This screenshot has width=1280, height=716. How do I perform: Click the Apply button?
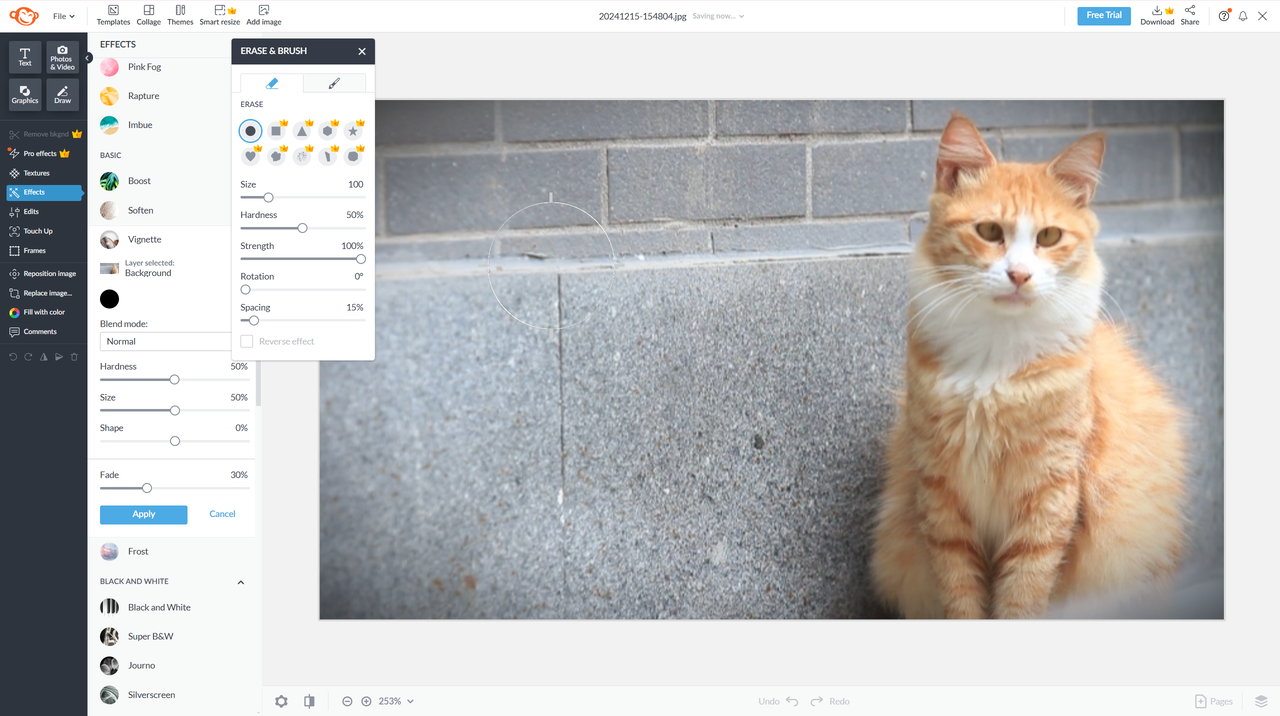coord(144,514)
